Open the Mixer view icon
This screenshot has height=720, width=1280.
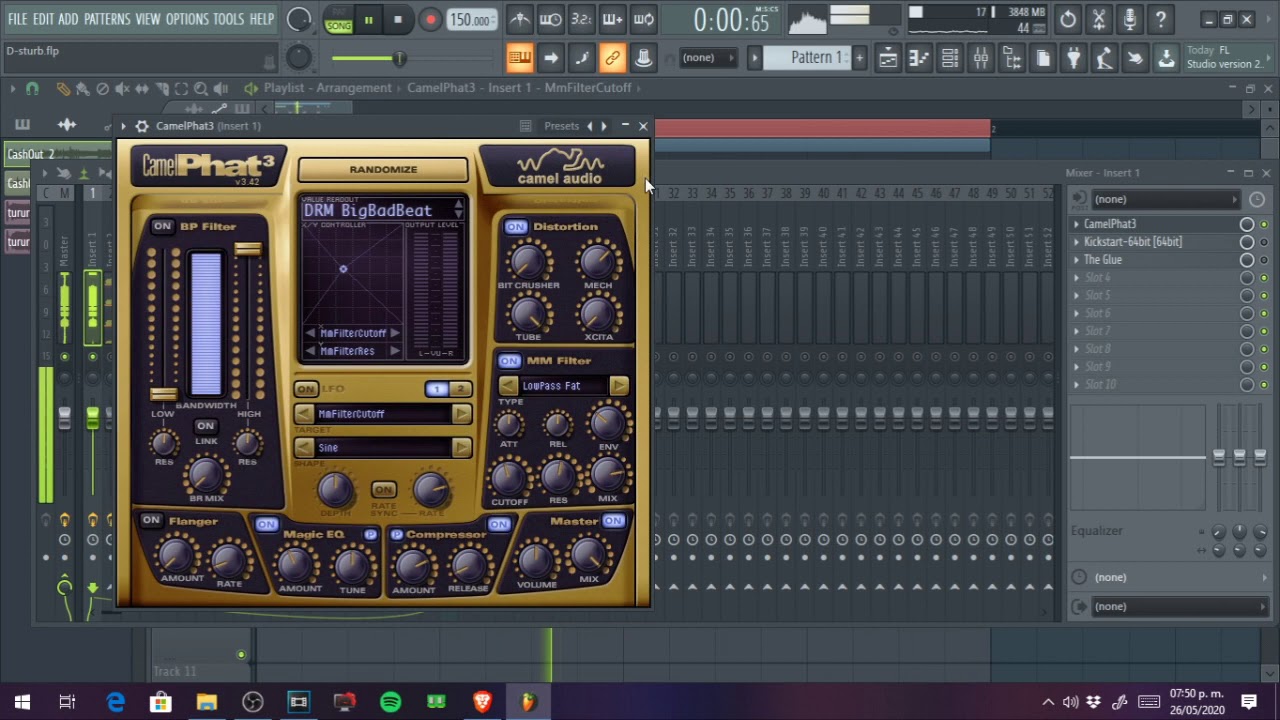click(x=981, y=59)
